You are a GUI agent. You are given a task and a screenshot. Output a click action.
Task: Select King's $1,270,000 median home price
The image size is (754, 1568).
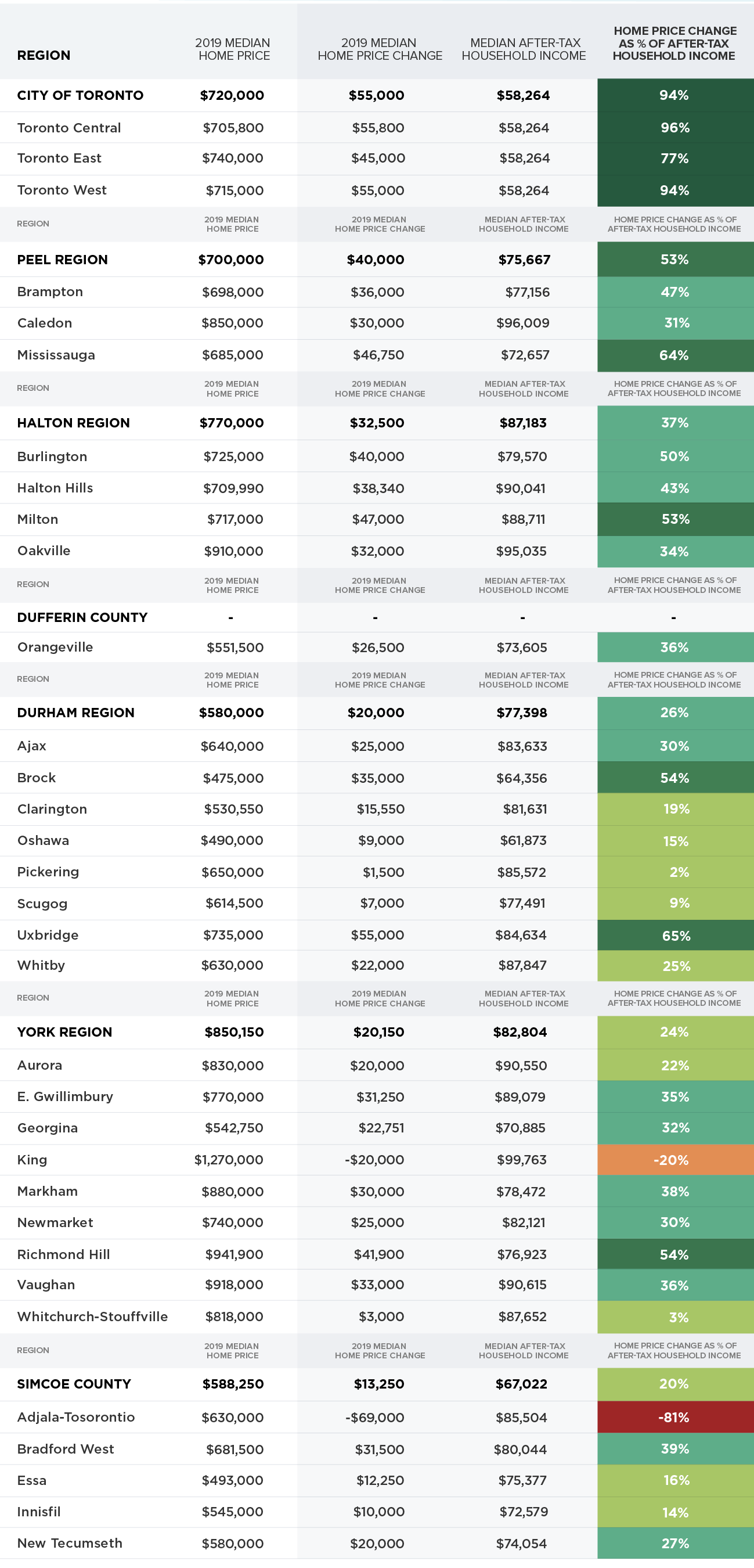tap(229, 1160)
